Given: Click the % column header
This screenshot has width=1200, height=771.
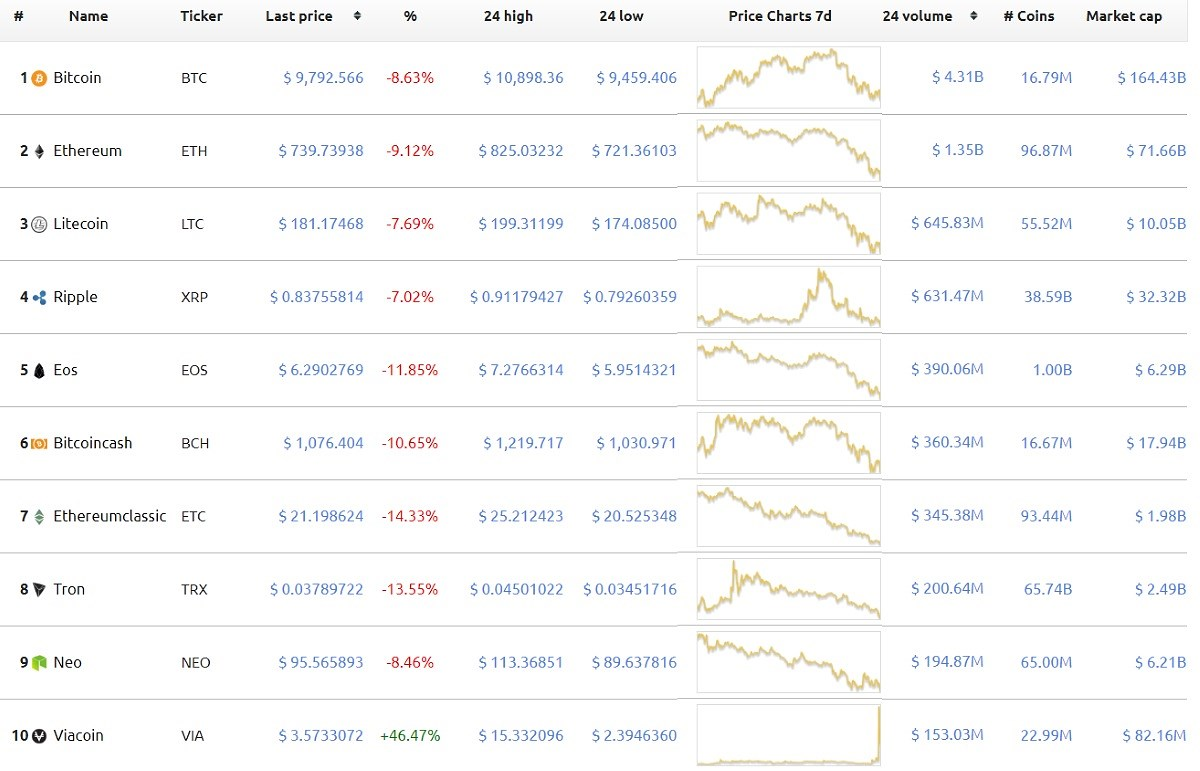Looking at the screenshot, I should 410,16.
